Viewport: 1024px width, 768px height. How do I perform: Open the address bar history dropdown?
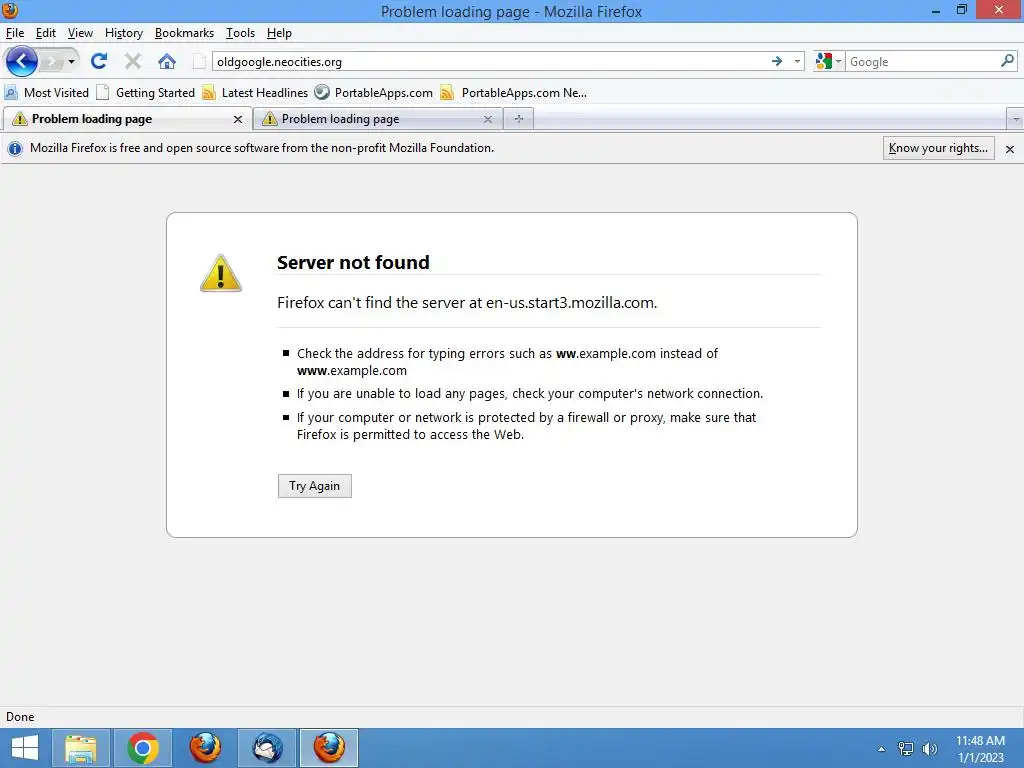pyautogui.click(x=797, y=61)
